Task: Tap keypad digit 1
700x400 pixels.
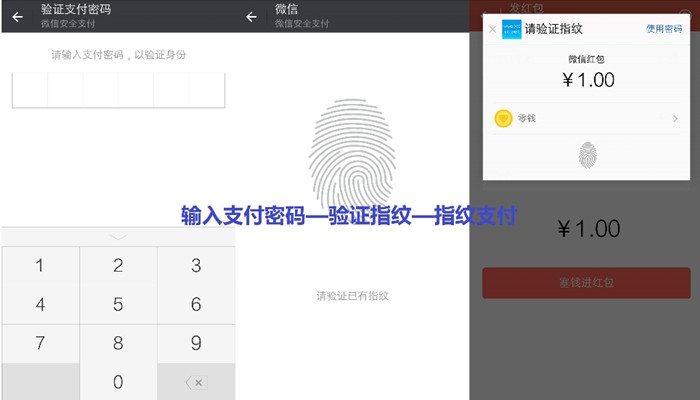Action: [x=40, y=266]
